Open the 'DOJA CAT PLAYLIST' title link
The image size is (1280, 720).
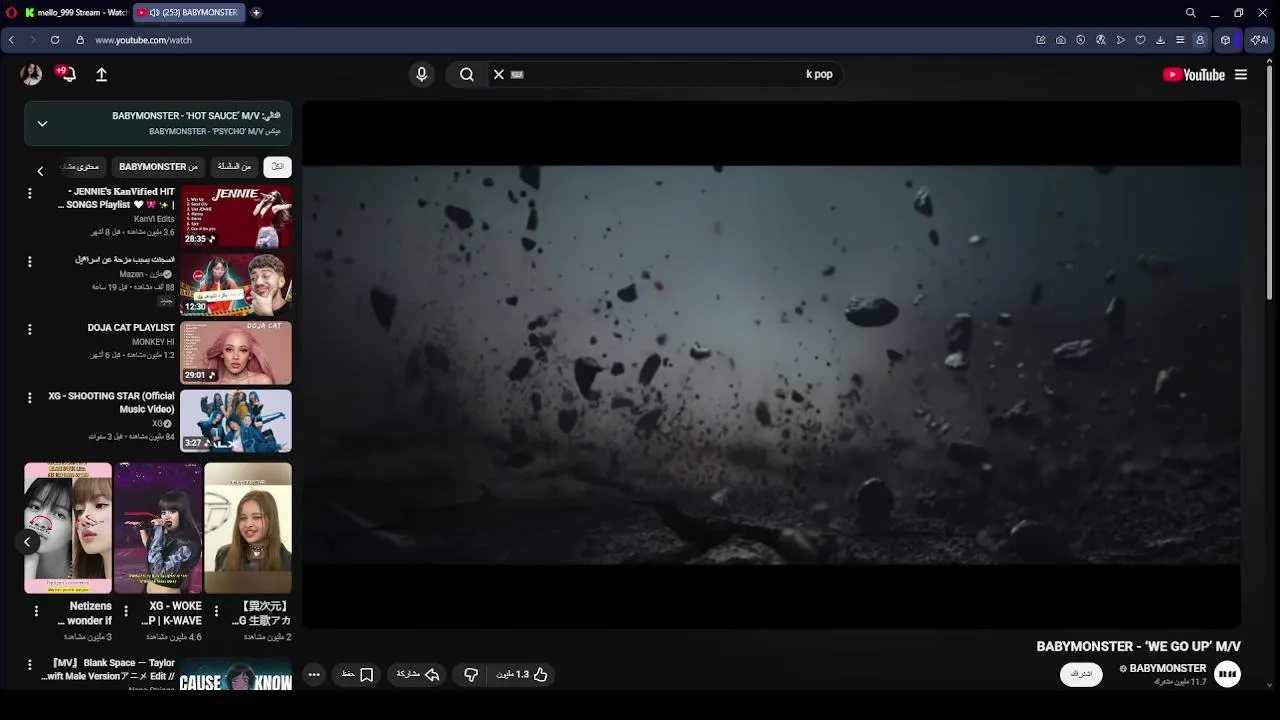tap(131, 328)
